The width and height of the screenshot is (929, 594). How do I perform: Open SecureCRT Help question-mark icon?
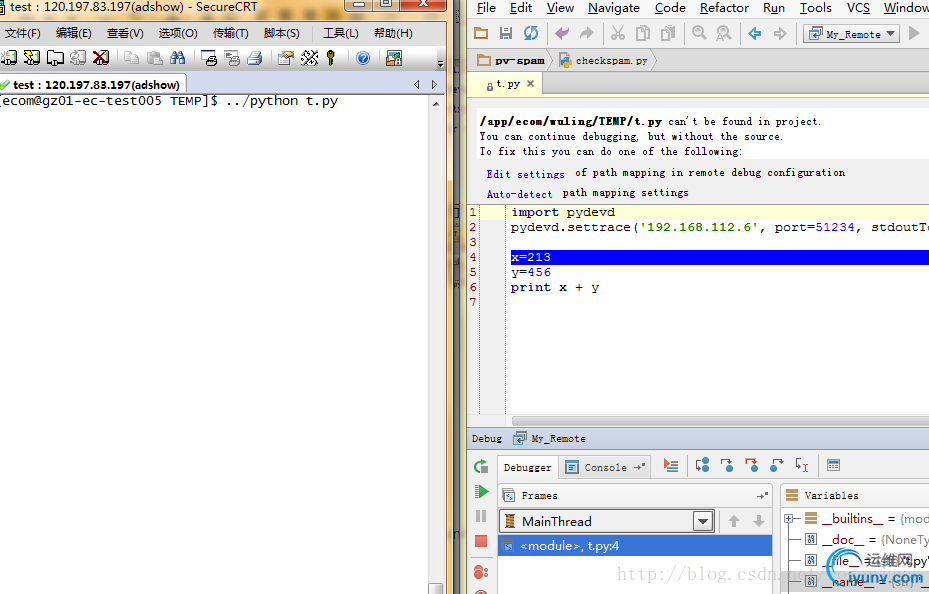click(363, 57)
